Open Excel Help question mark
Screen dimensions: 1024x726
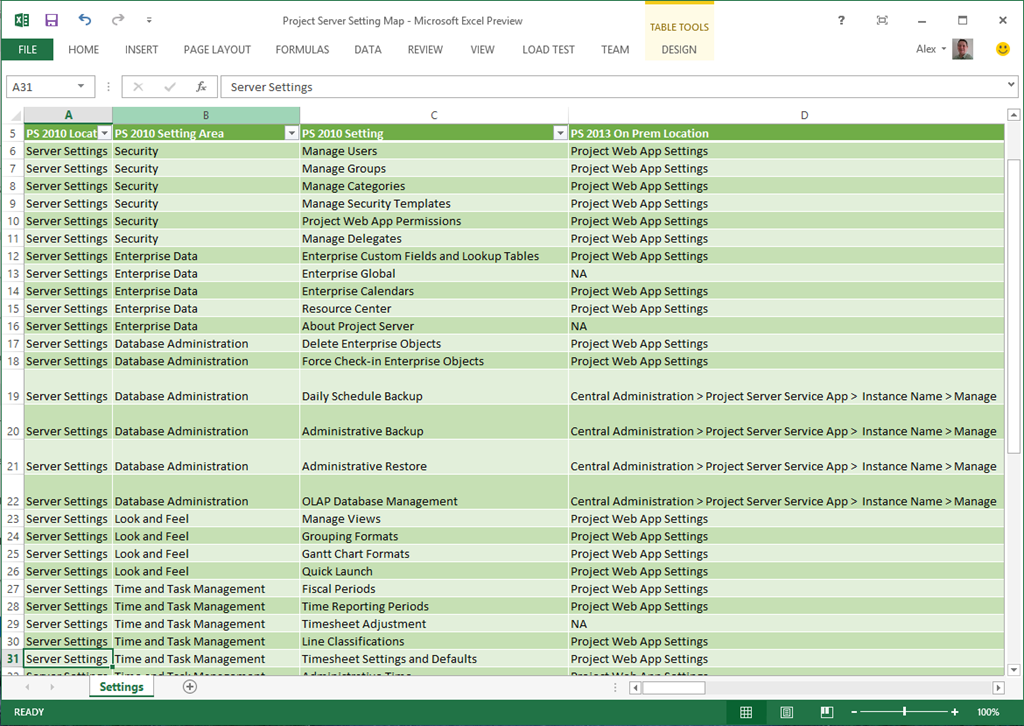(x=841, y=20)
